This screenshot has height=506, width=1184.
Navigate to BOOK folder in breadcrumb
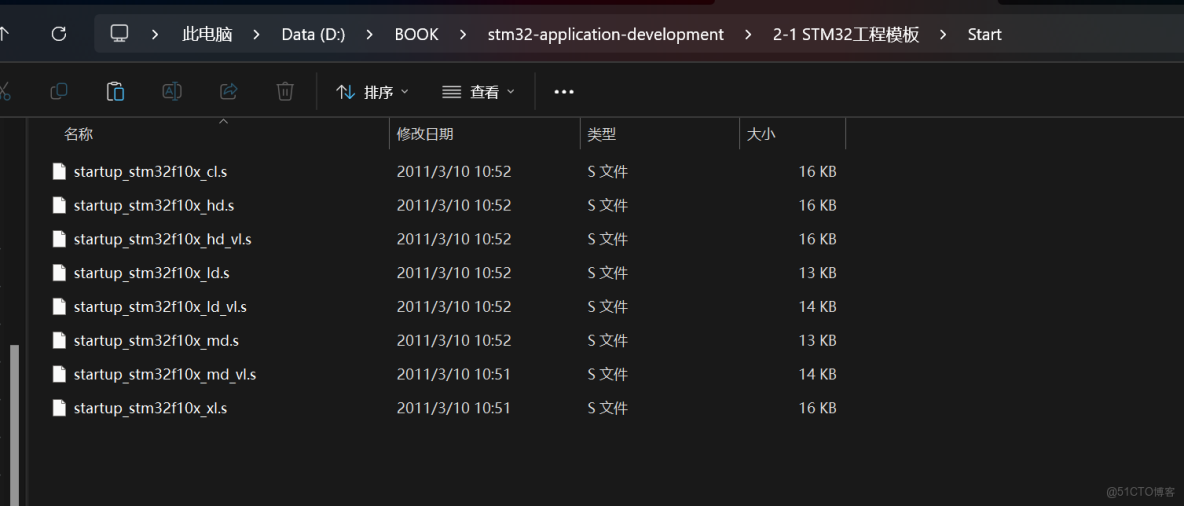(x=417, y=34)
